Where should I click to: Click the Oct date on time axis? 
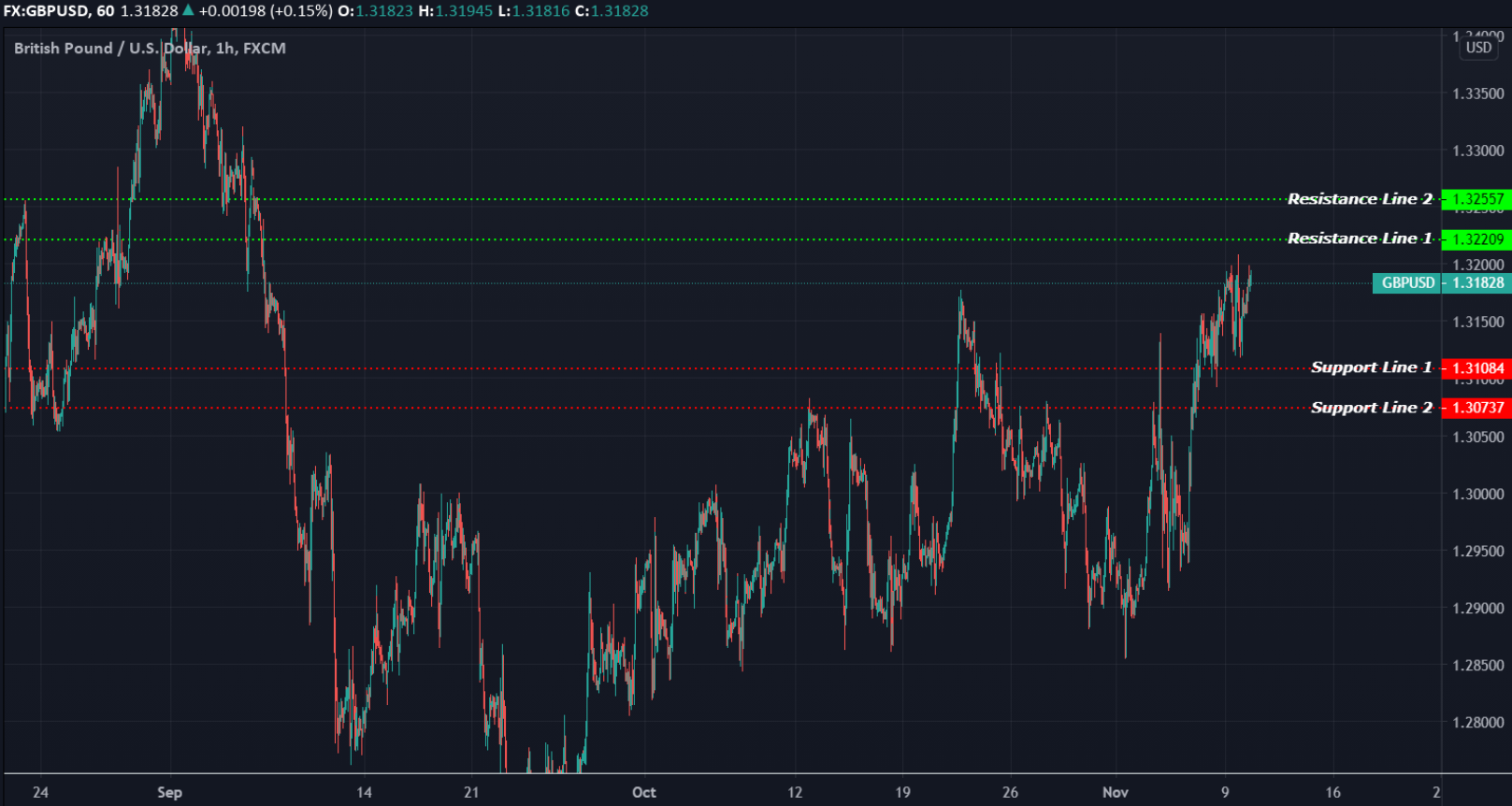click(644, 792)
